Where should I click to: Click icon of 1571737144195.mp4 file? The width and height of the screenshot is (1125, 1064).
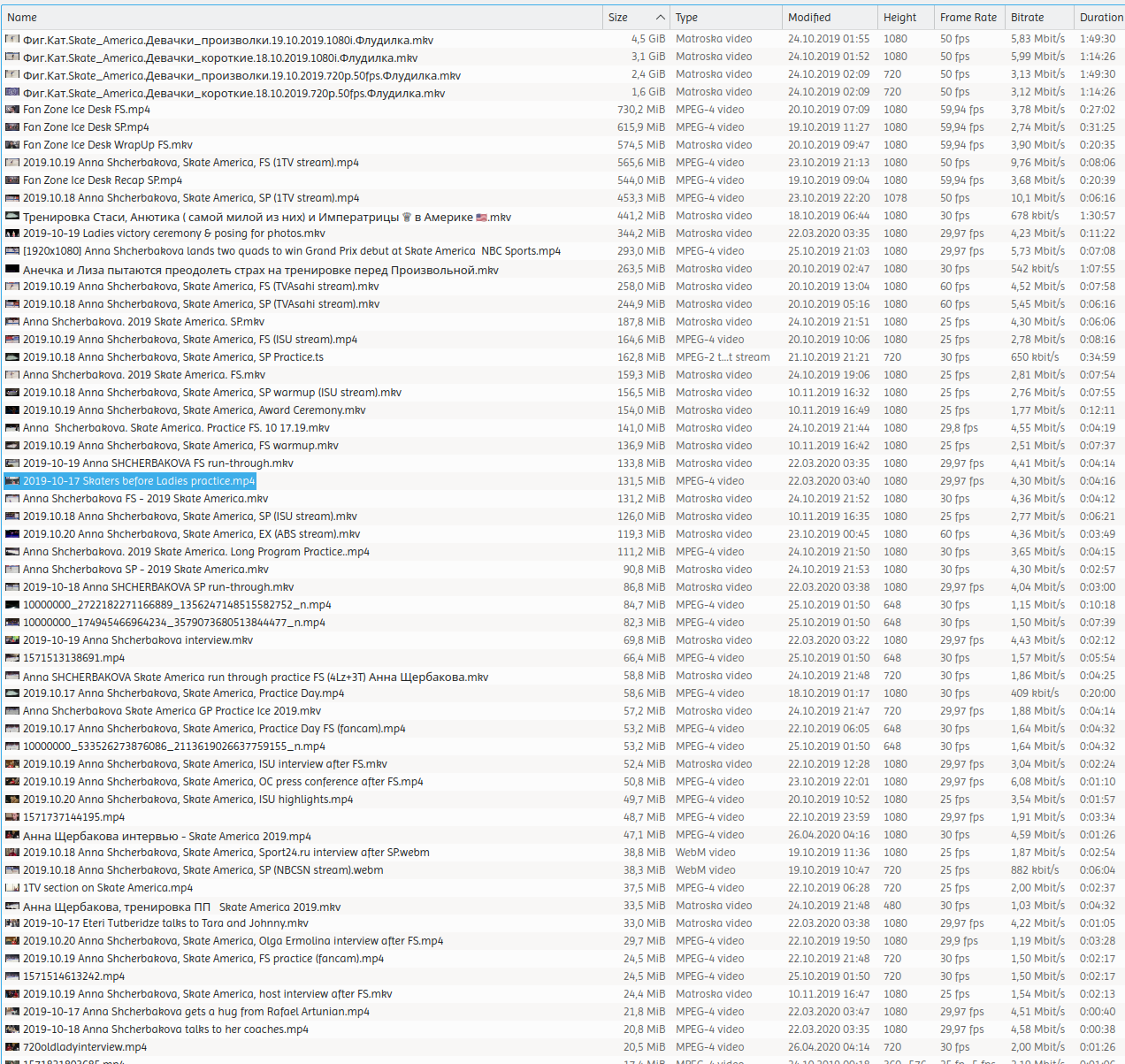point(12,817)
